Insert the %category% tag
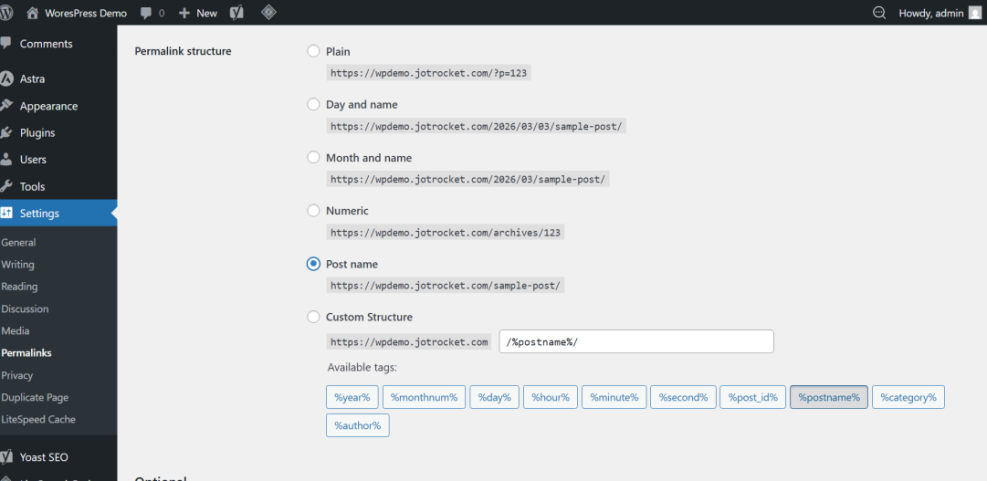The image size is (987, 481). (908, 397)
